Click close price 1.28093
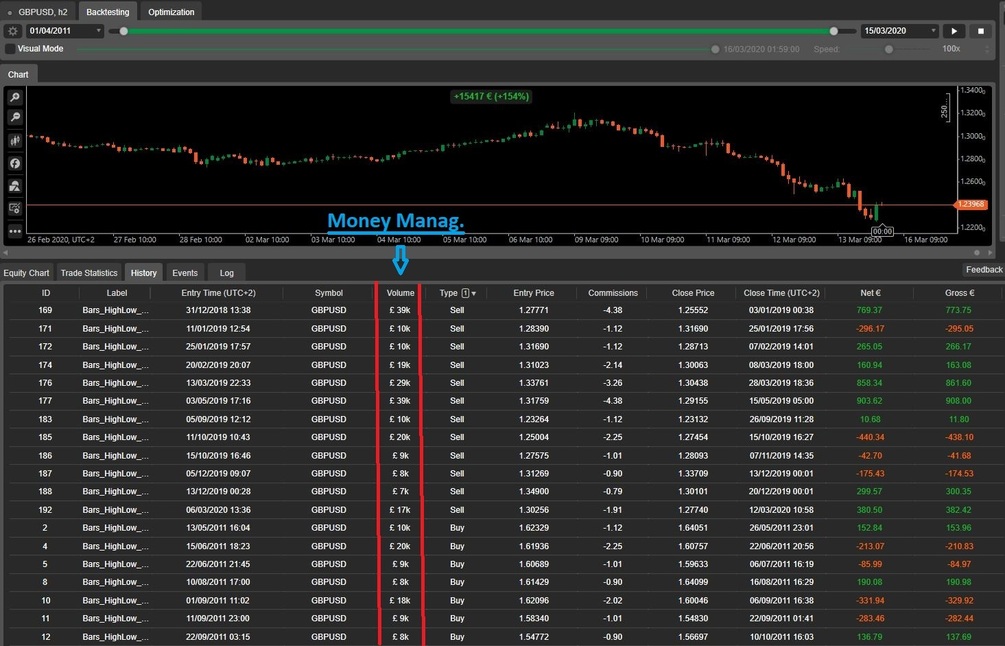This screenshot has height=646, width=1005. coord(693,456)
